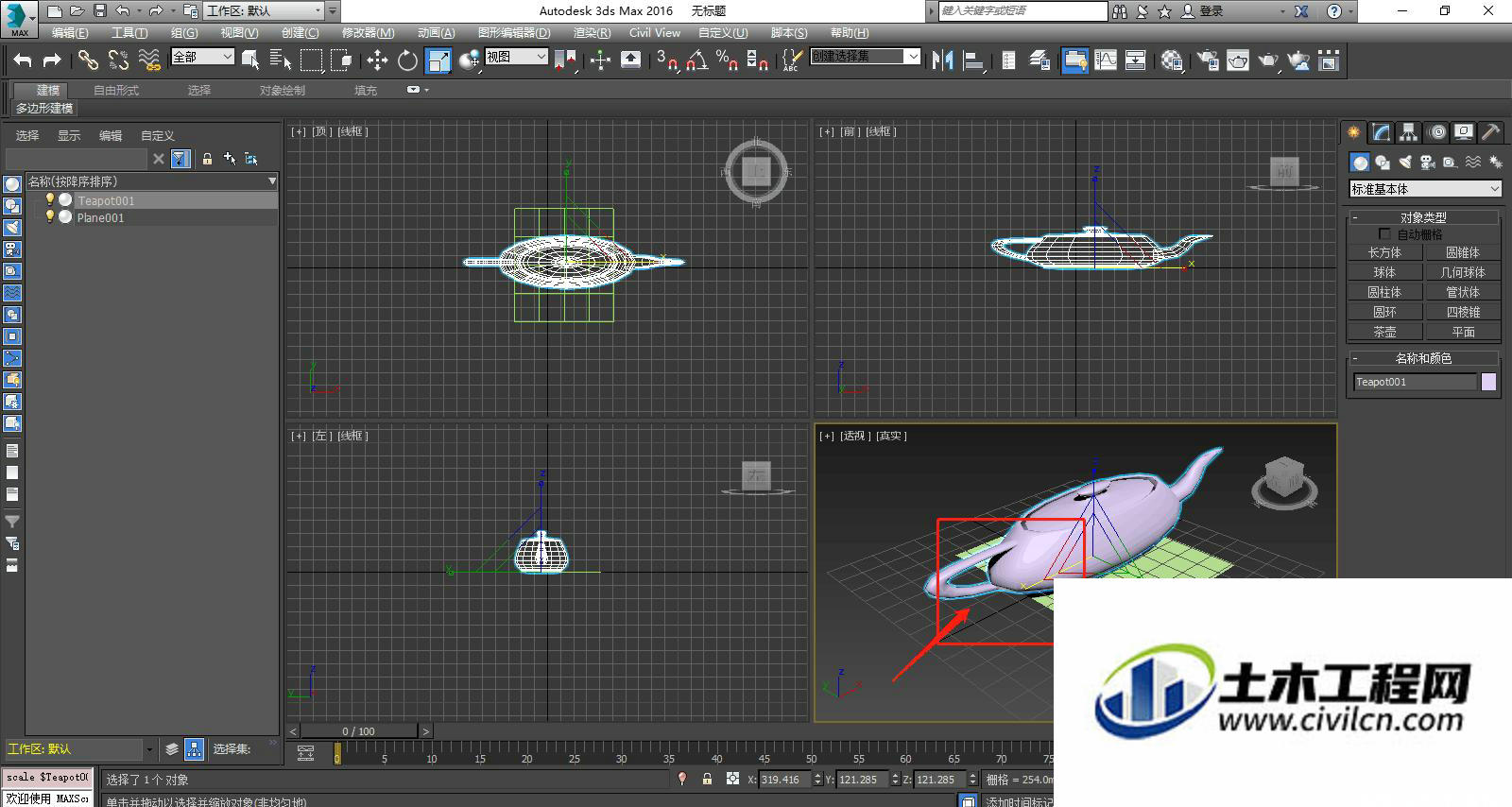The image size is (1512, 807).
Task: Activate Bind to Space Warp tool
Action: [x=149, y=60]
